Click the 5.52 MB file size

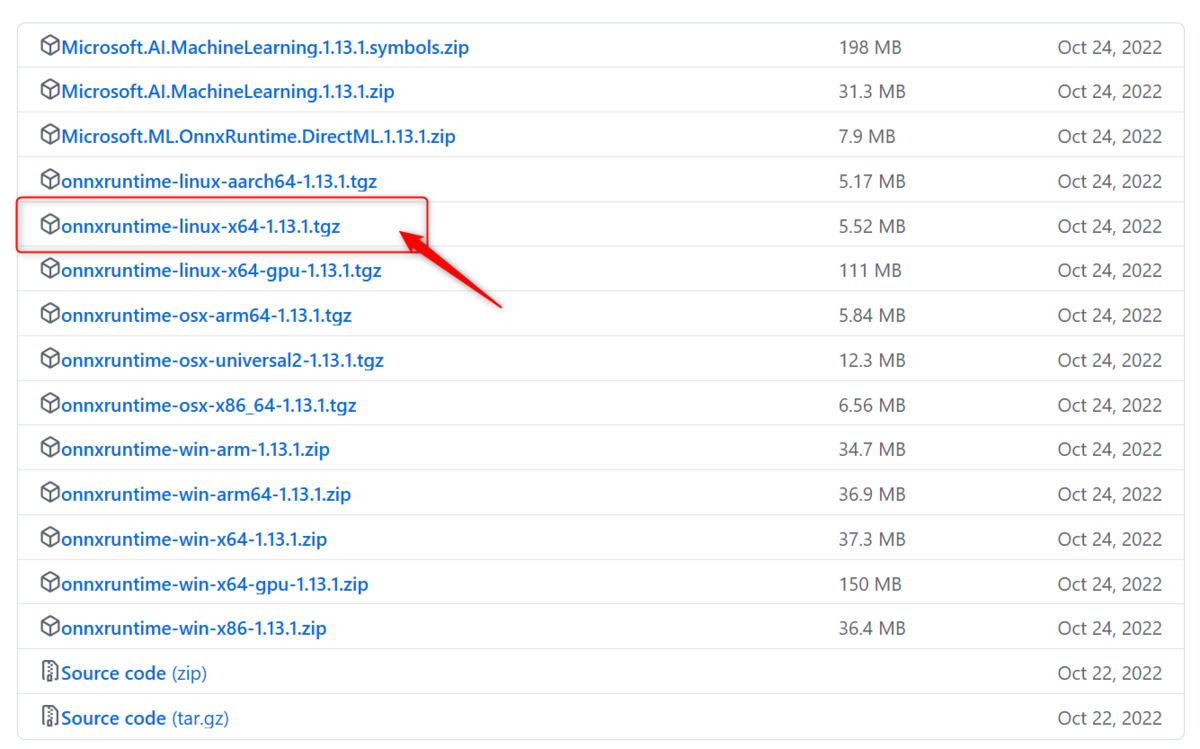(x=872, y=226)
